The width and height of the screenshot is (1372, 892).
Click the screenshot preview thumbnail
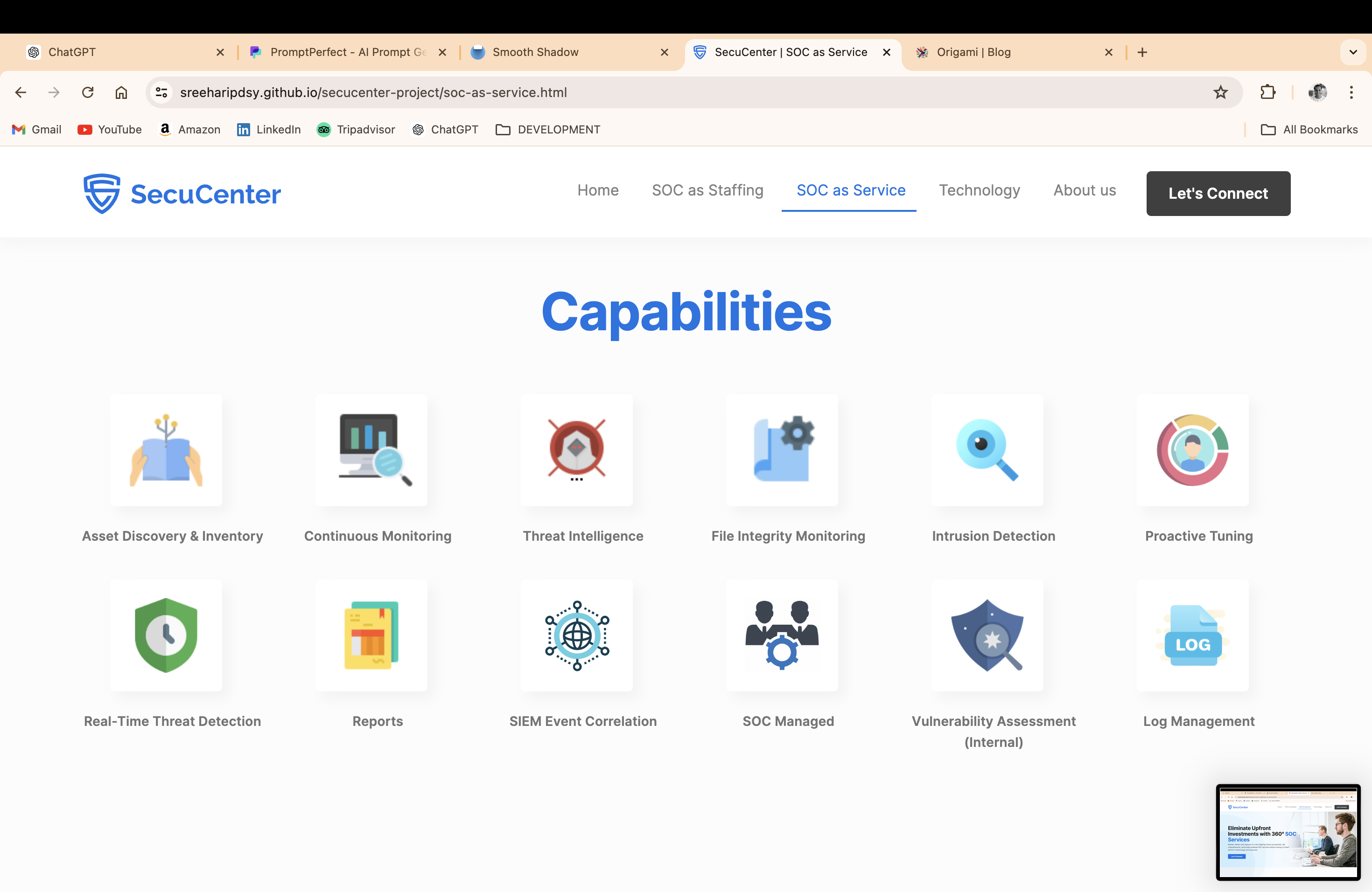[x=1288, y=831]
